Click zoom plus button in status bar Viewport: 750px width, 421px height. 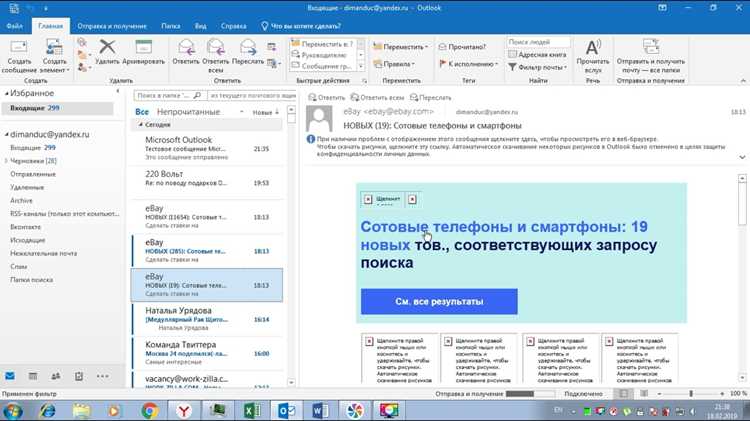coord(722,394)
